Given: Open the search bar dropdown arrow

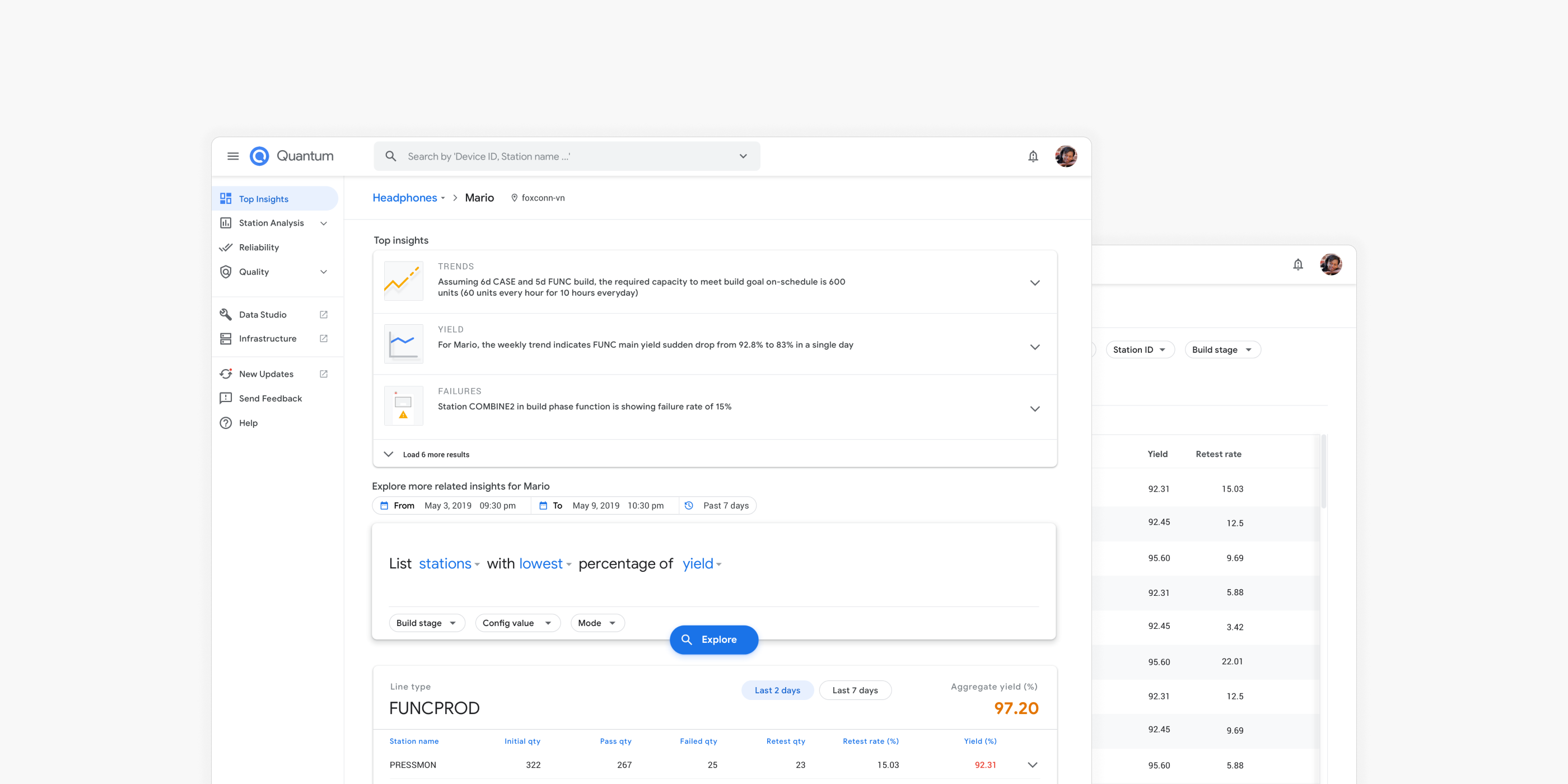Looking at the screenshot, I should [x=743, y=156].
